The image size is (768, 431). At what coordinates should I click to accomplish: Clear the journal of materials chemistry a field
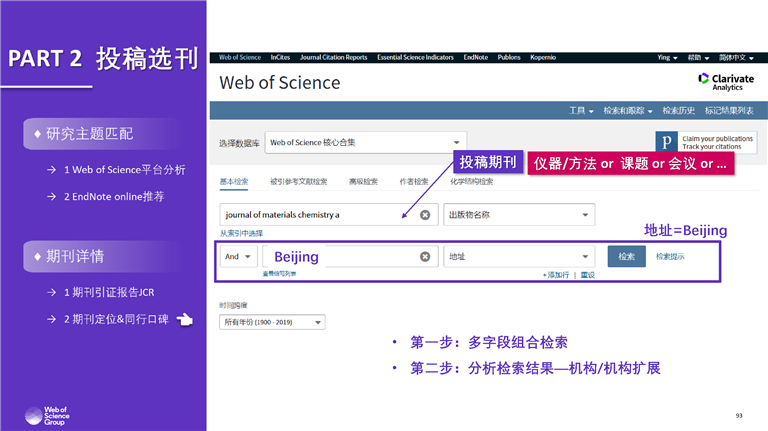(x=425, y=215)
